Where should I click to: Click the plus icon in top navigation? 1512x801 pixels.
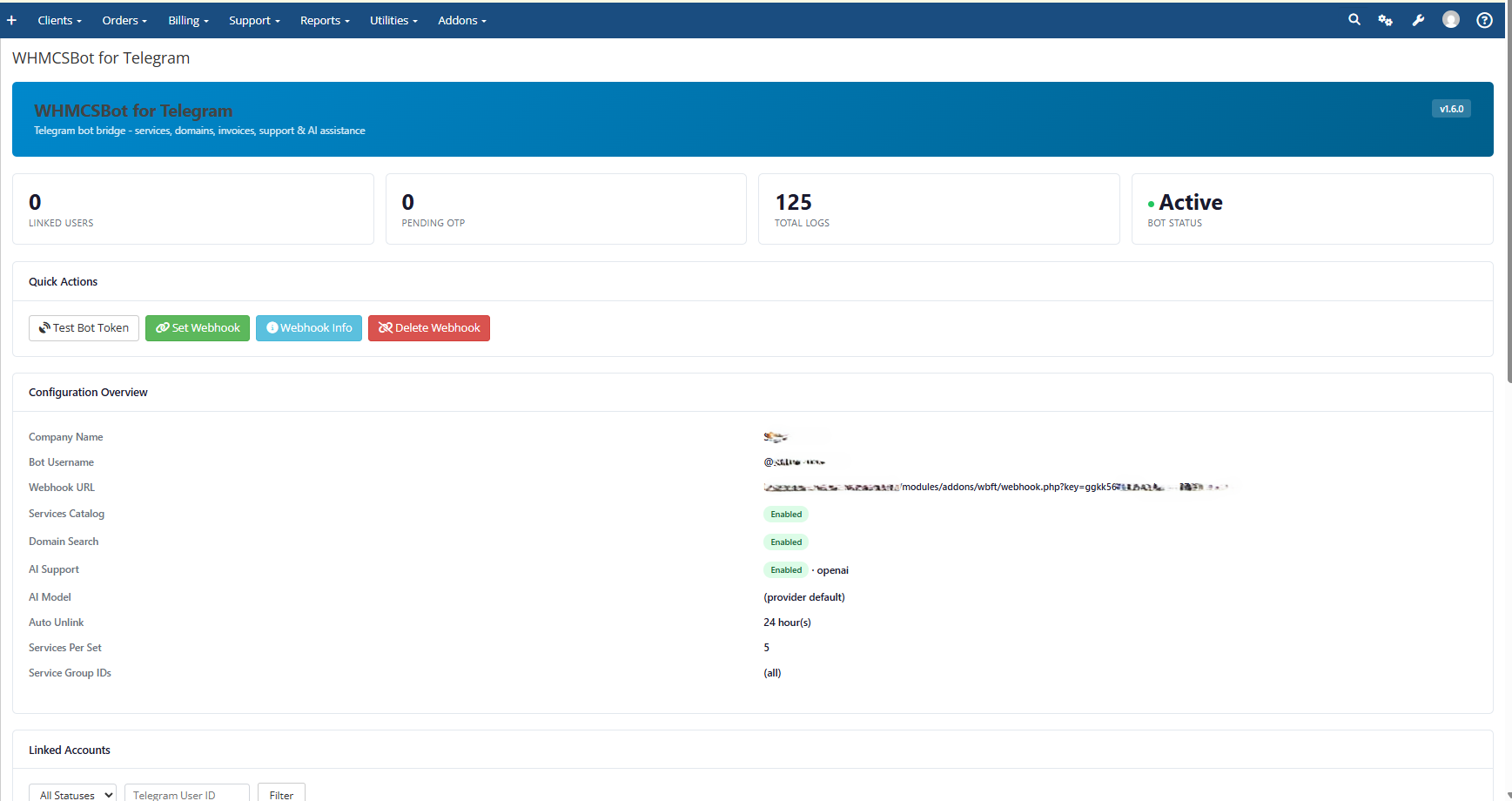tap(11, 20)
